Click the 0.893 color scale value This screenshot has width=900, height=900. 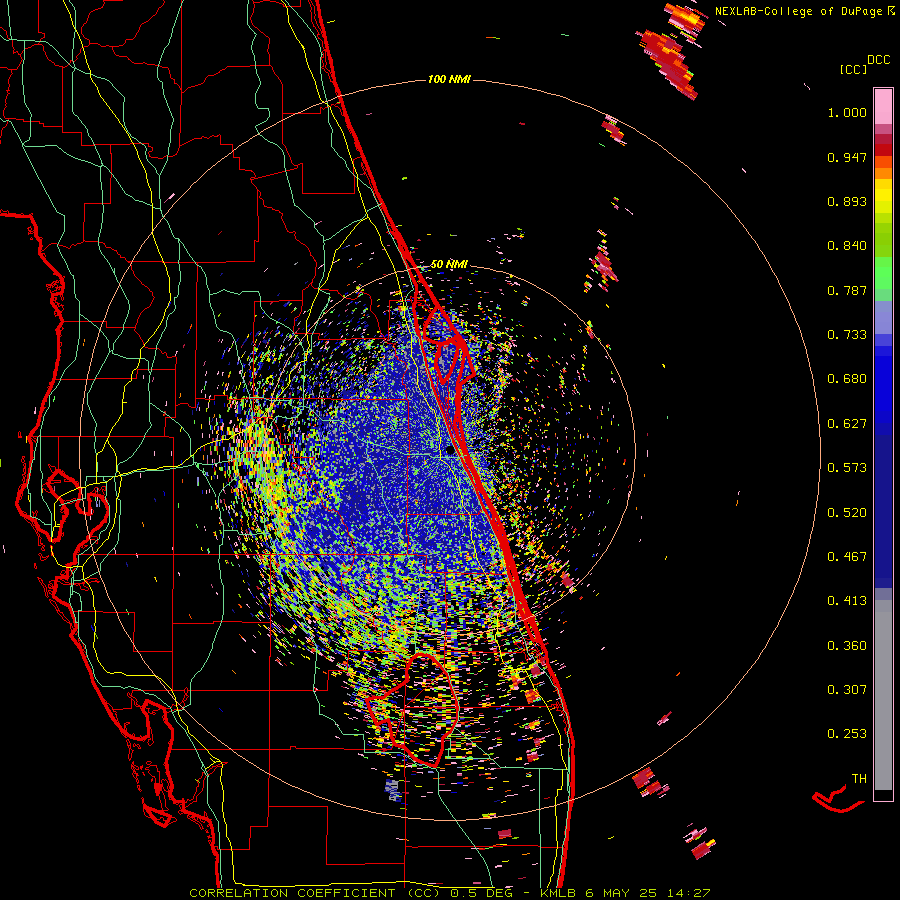(x=847, y=201)
